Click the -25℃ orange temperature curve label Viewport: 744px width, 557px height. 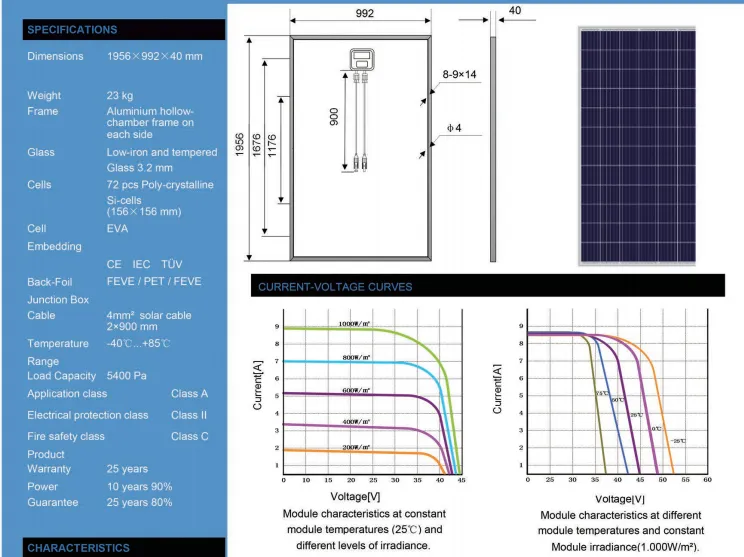coord(678,440)
